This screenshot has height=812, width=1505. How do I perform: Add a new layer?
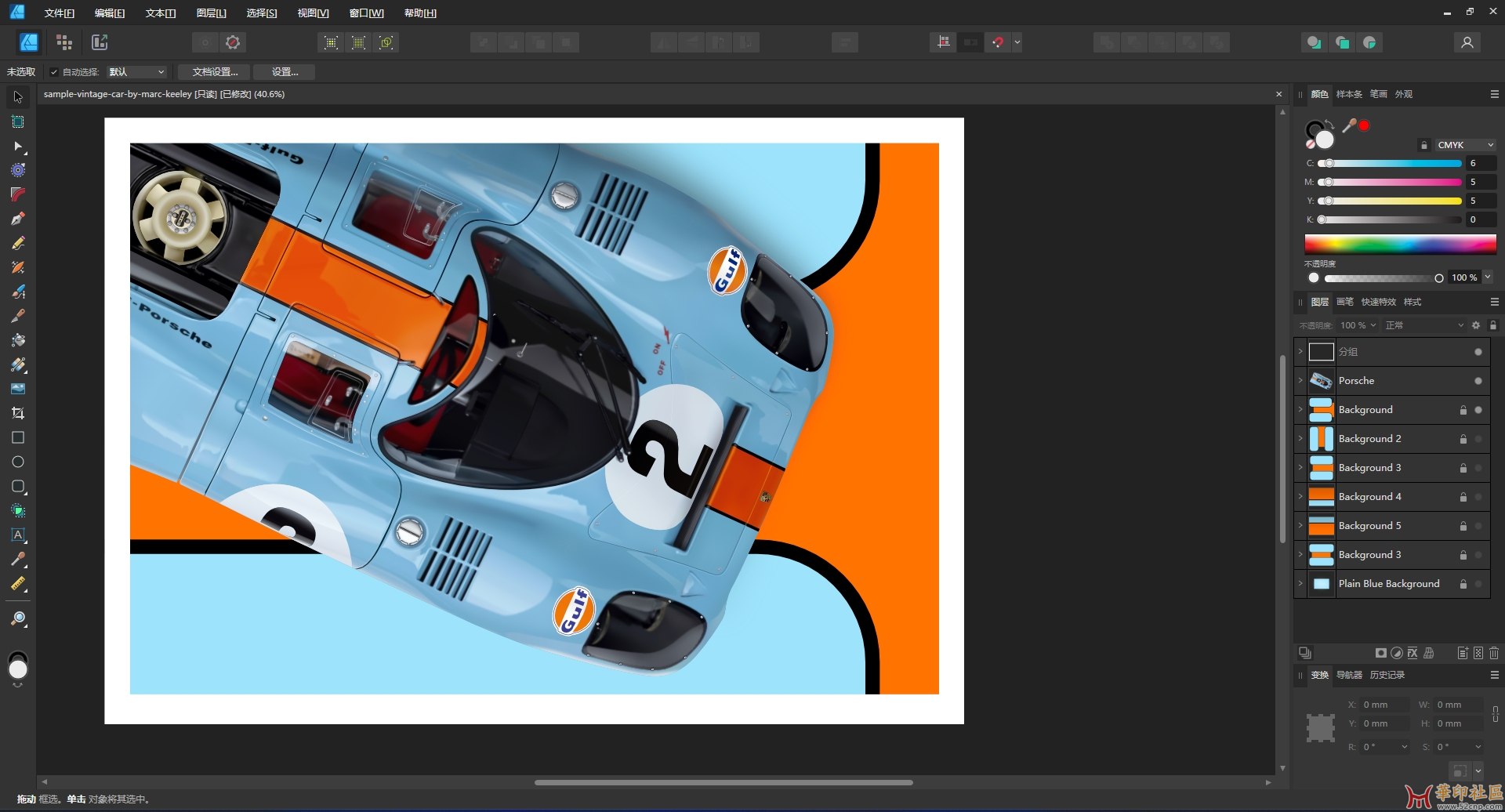point(1463,653)
